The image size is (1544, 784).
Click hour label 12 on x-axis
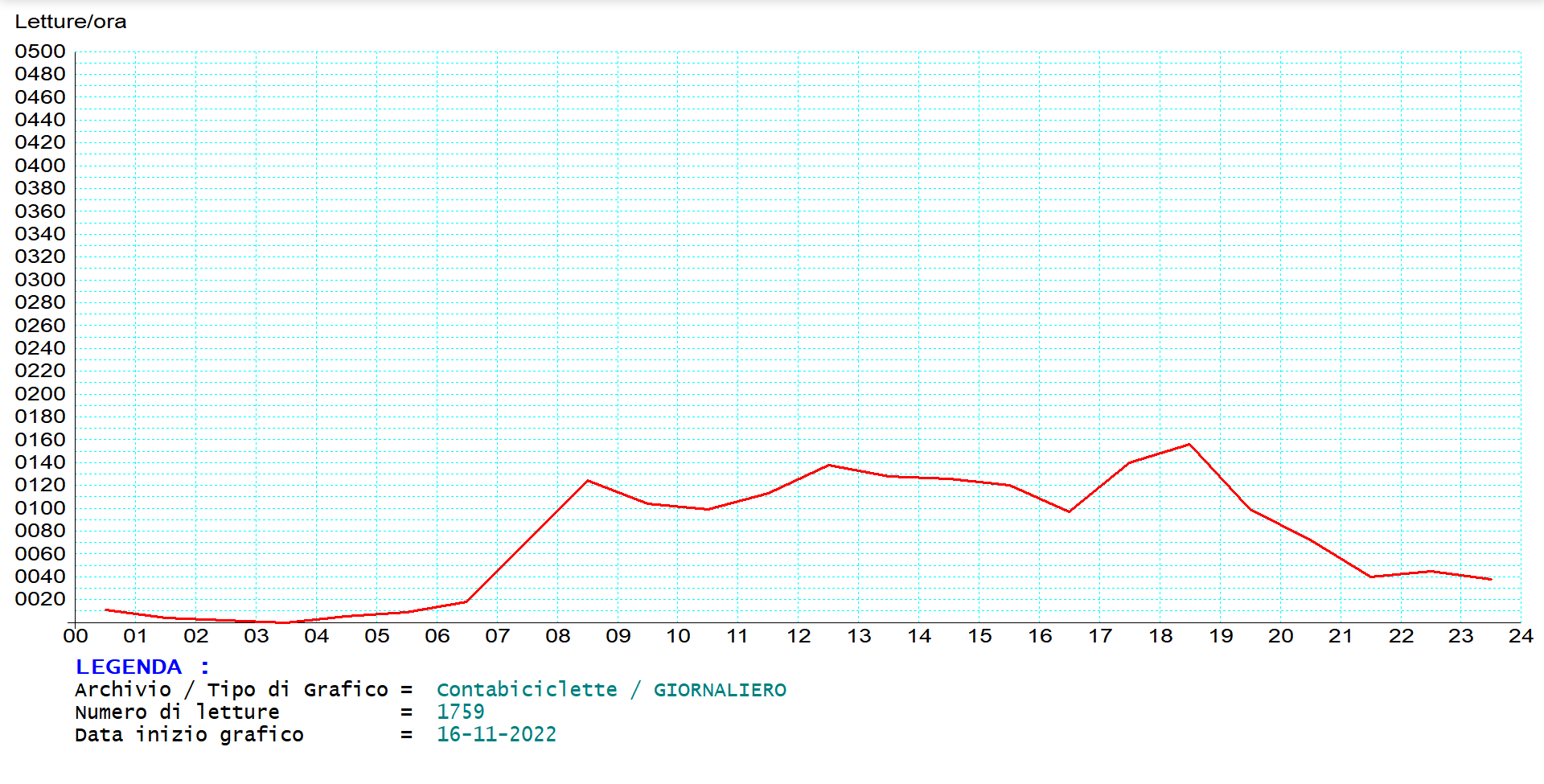pyautogui.click(x=799, y=636)
